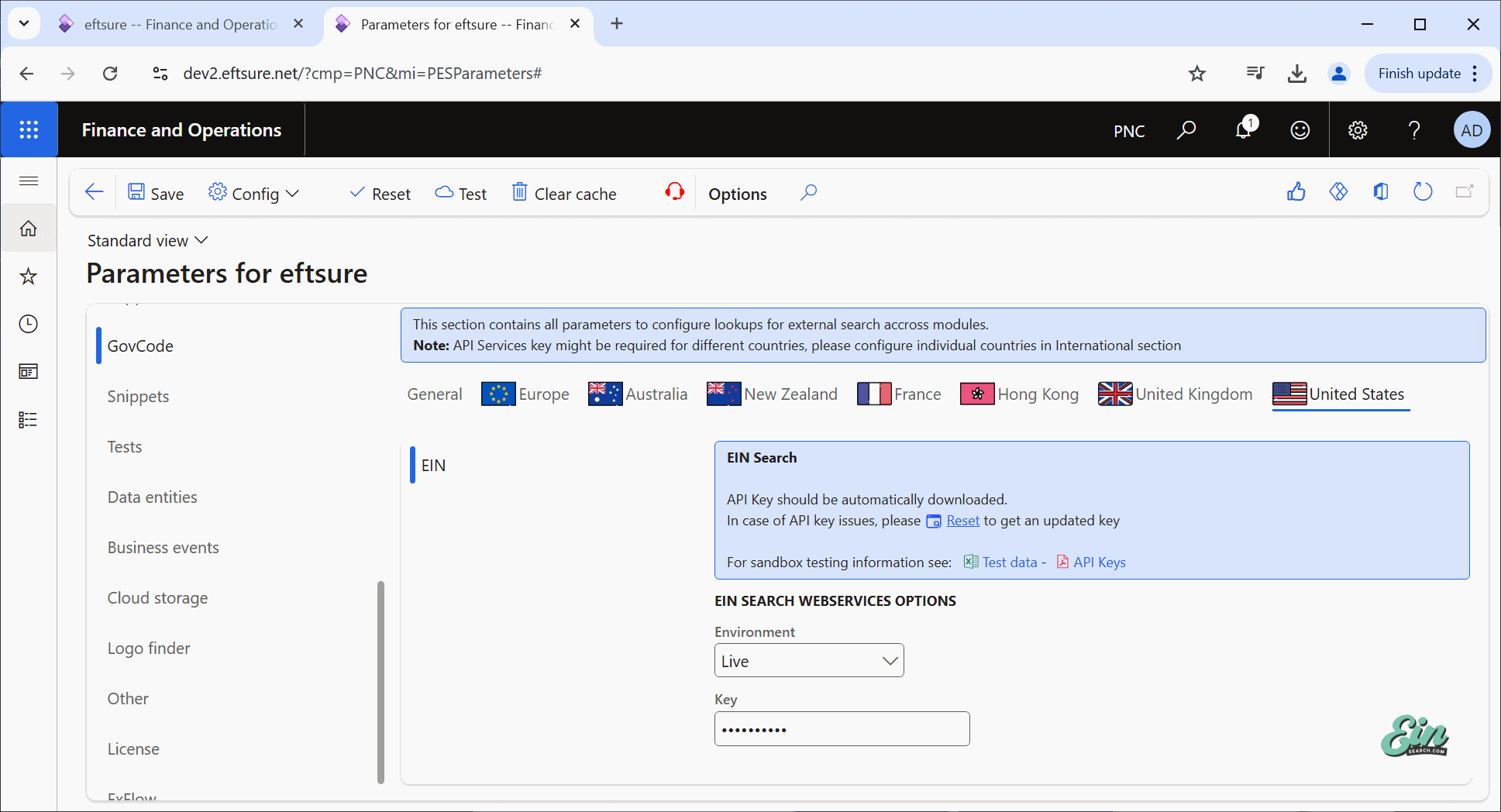Open Workspaces icon in sidebar
The width and height of the screenshot is (1501, 812).
[x=29, y=372]
